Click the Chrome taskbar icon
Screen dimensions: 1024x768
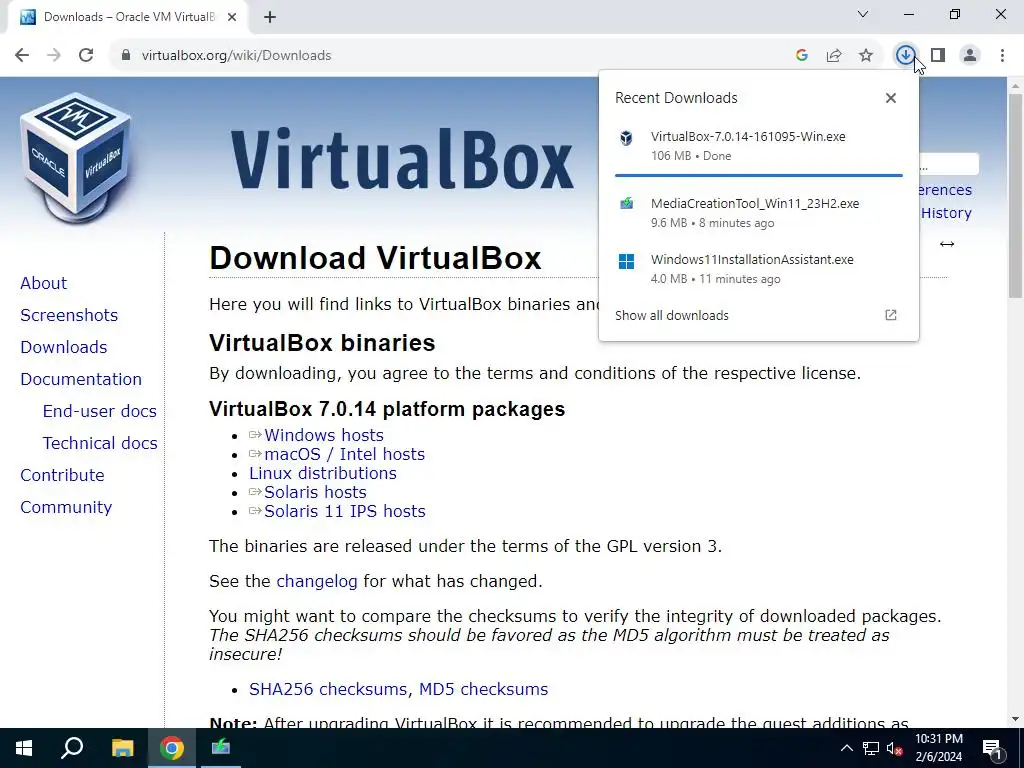pyautogui.click(x=172, y=748)
